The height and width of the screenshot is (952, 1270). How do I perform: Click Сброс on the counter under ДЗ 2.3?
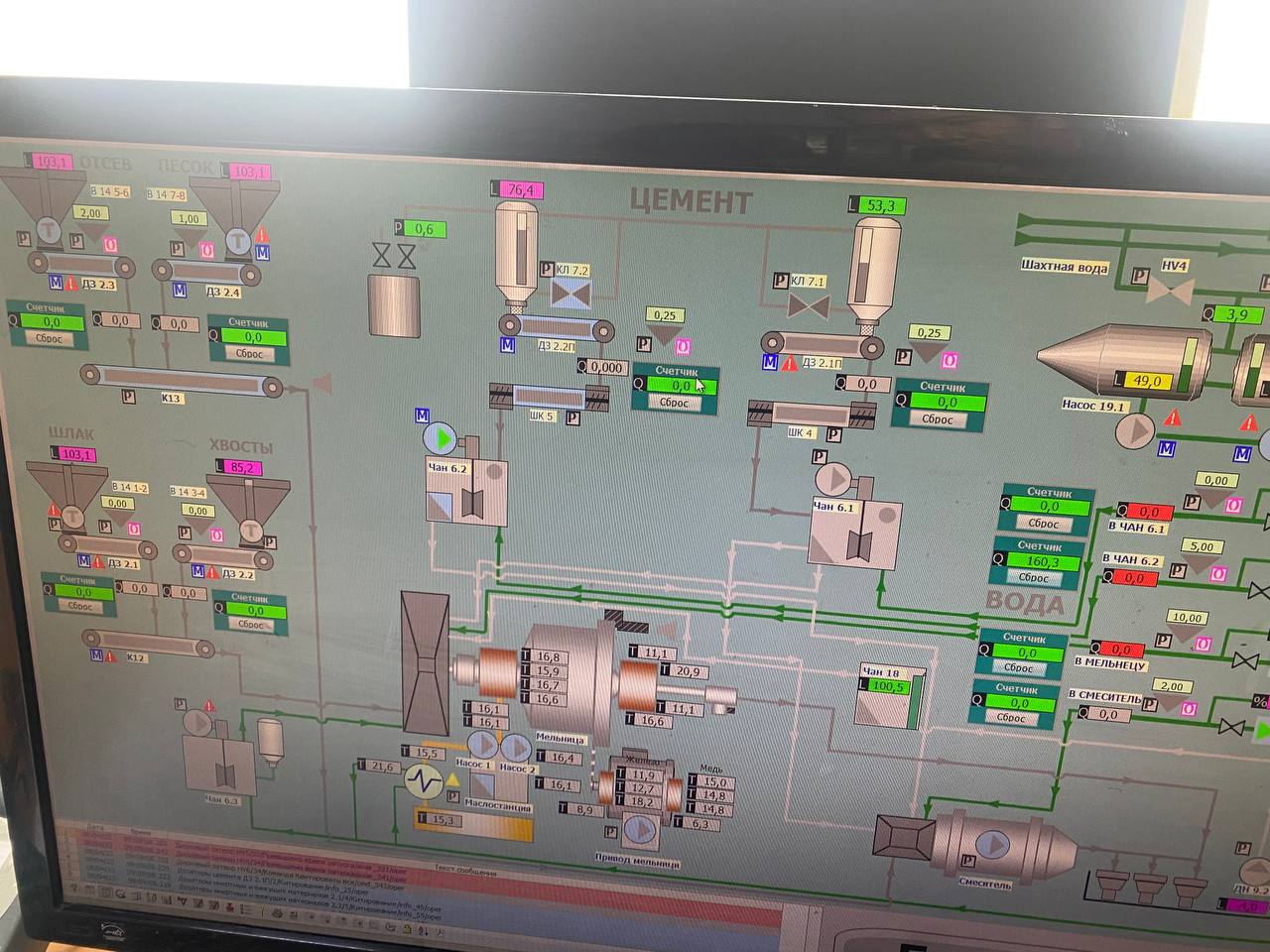[x=49, y=338]
